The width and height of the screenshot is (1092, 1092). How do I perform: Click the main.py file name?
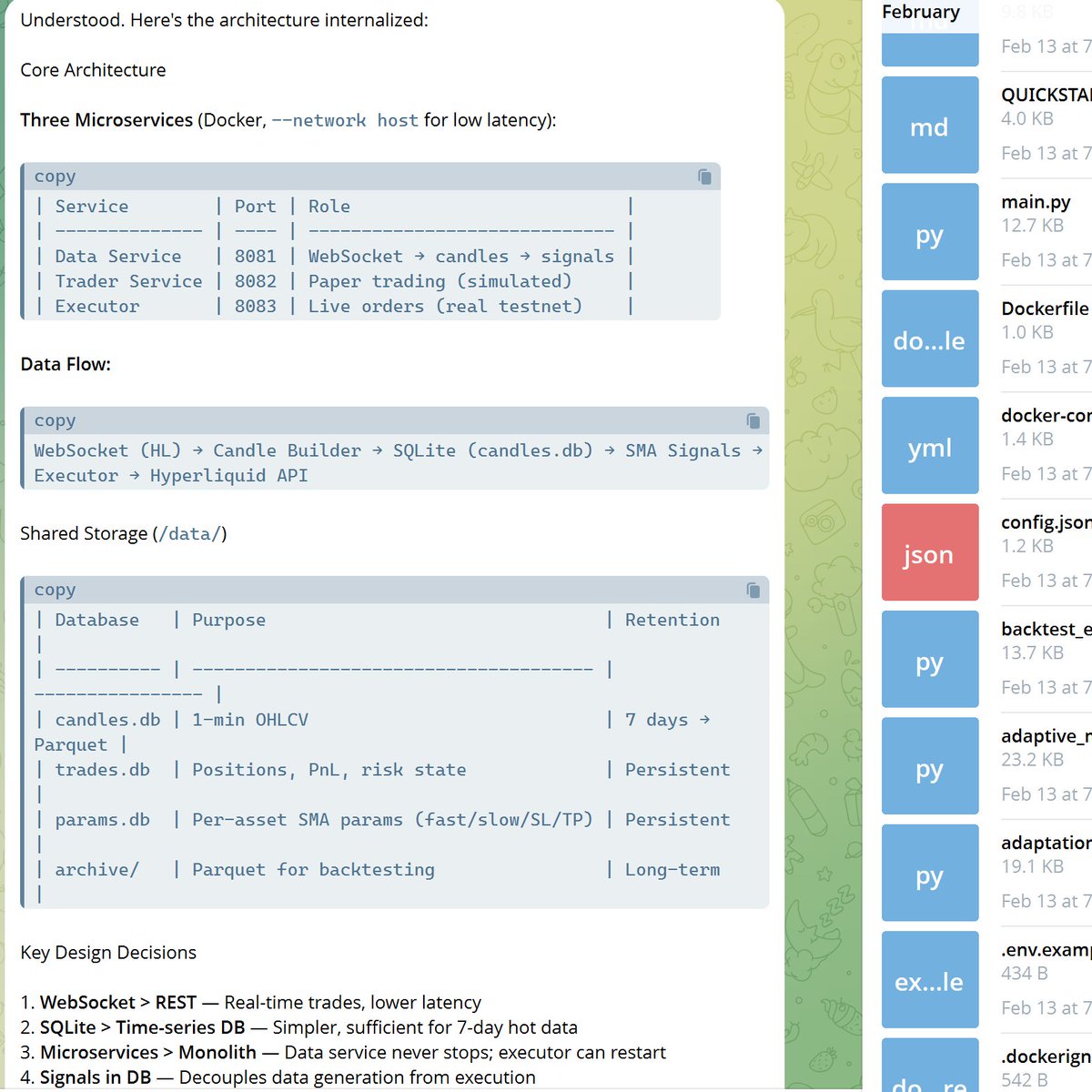1036,202
